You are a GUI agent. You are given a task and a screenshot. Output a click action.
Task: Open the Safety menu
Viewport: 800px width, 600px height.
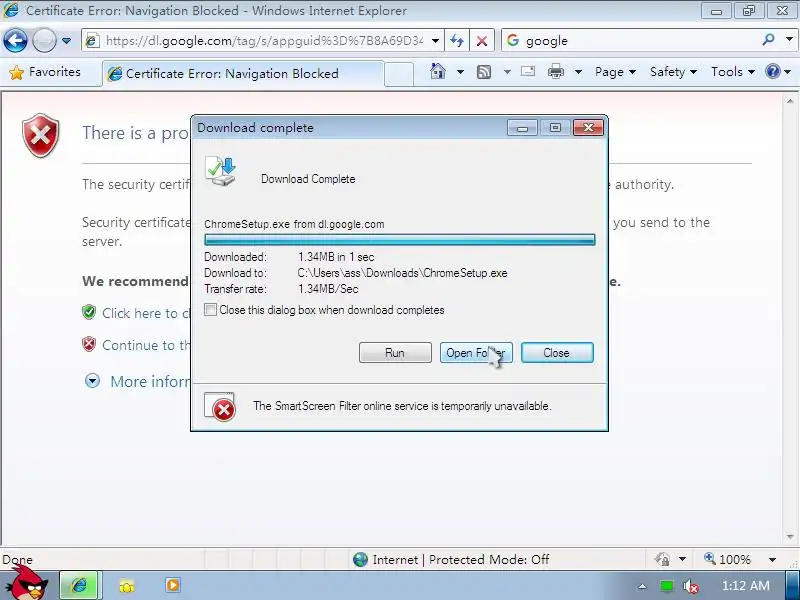[673, 72]
